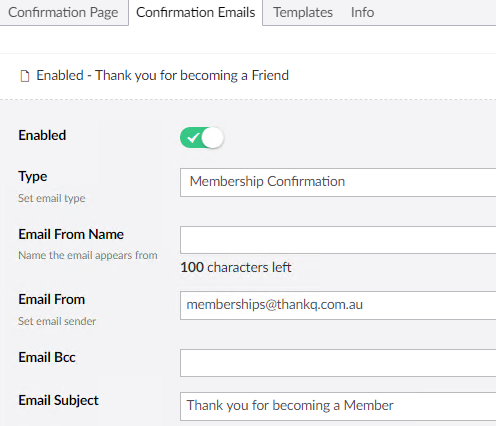
Task: Click the Email From Name label
Action: [71, 234]
